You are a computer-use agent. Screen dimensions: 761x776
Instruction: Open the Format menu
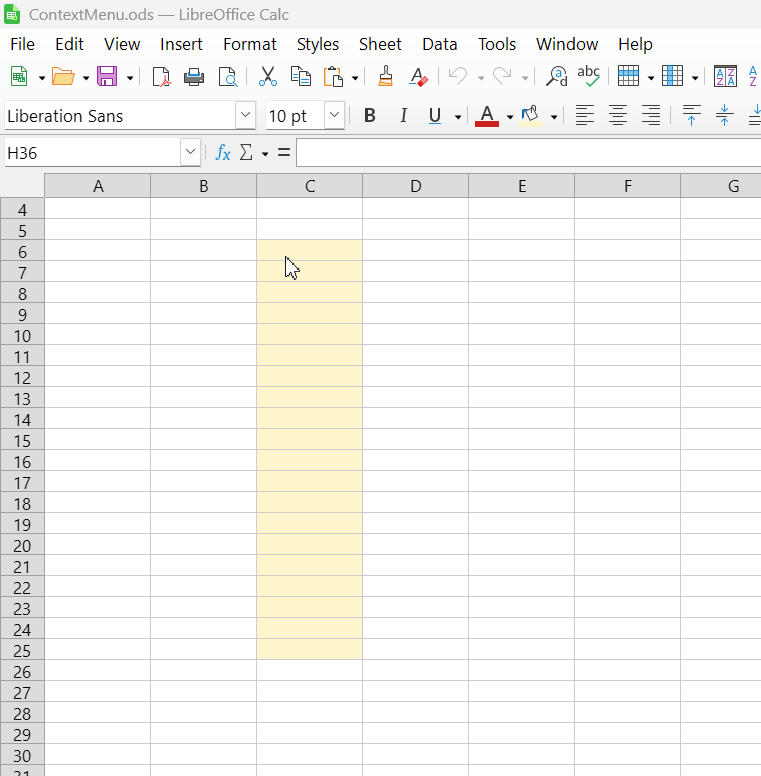[249, 44]
